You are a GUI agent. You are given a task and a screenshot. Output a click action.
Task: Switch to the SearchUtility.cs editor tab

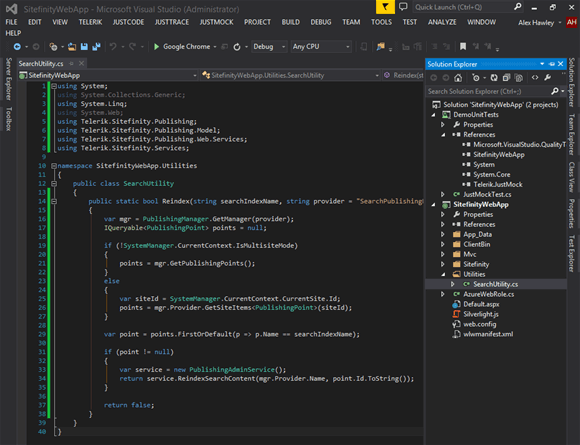point(41,64)
